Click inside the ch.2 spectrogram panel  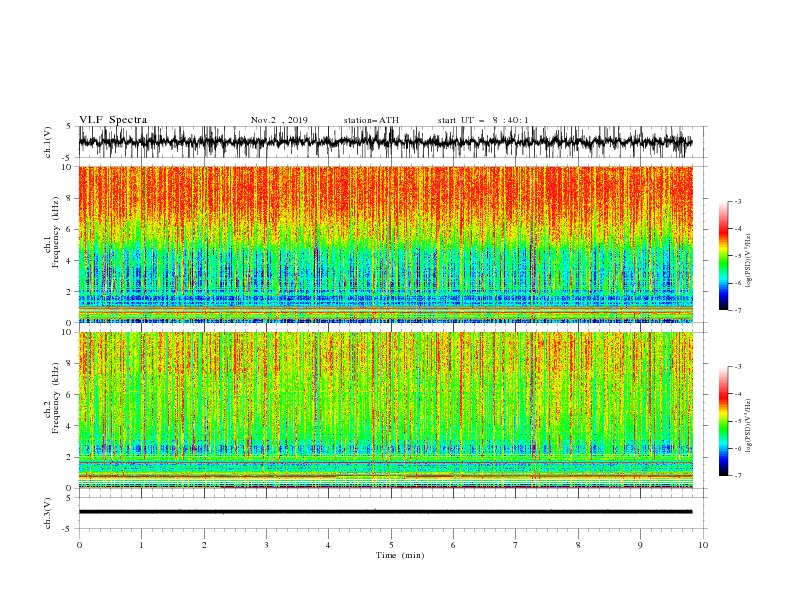(385, 410)
